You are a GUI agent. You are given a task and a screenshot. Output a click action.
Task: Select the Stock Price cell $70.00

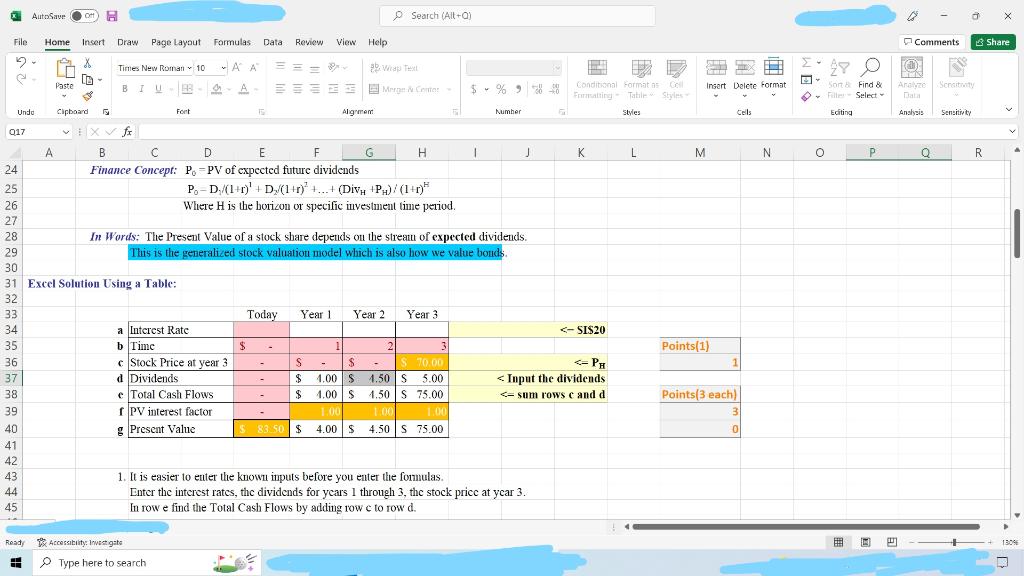(x=422, y=362)
